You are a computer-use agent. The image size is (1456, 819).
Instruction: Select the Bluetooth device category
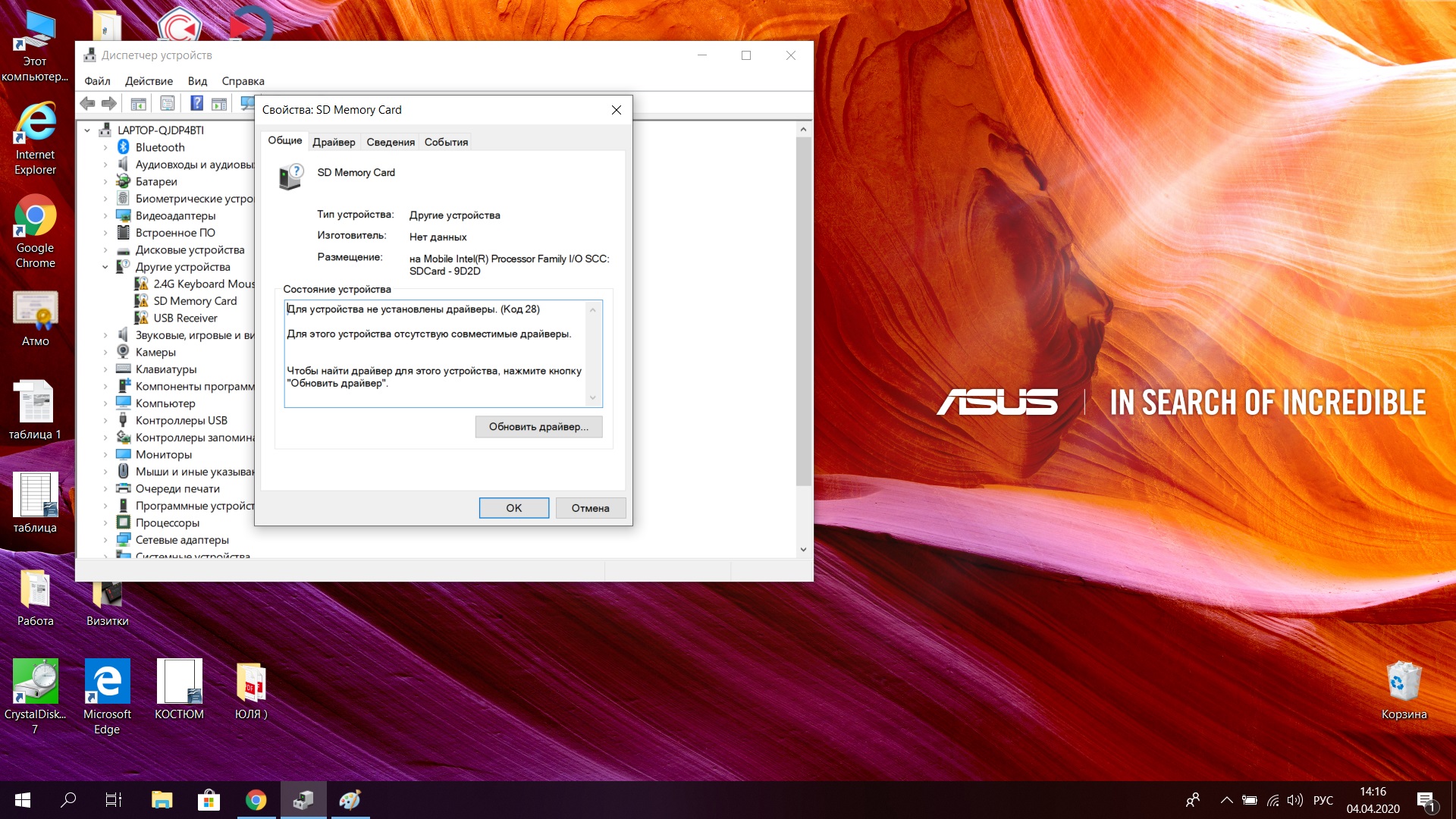[160, 147]
